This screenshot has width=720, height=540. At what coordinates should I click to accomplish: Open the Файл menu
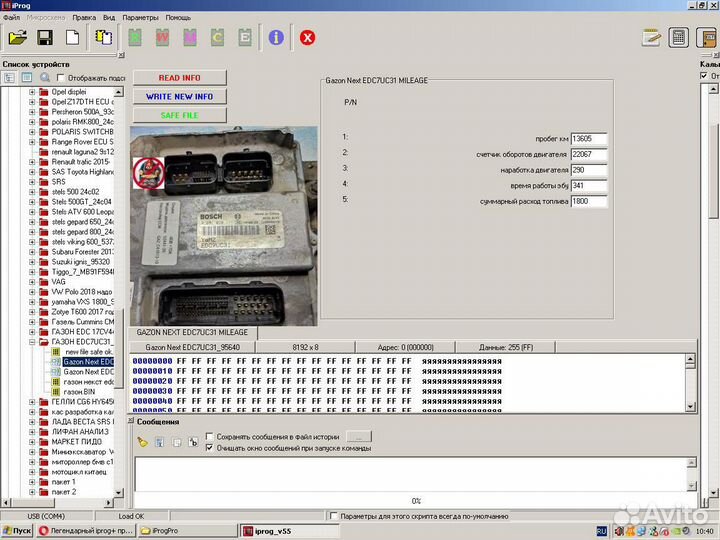pyautogui.click(x=11, y=17)
